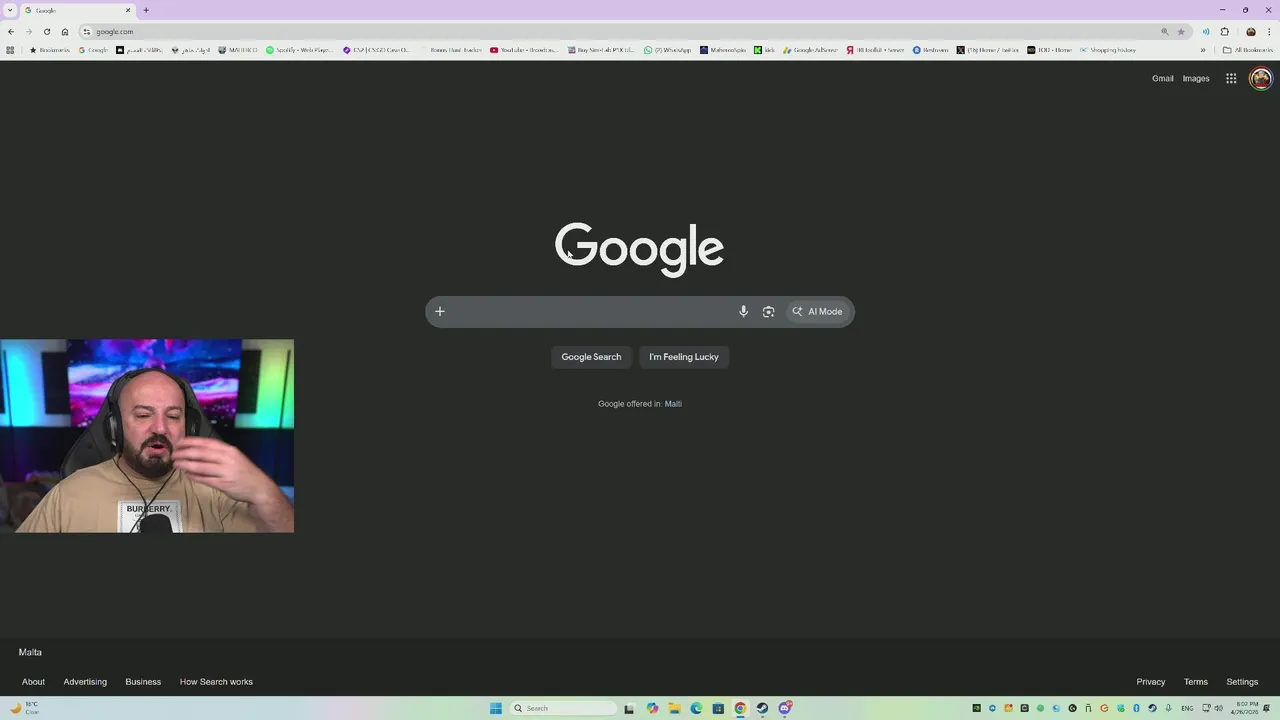Click the Chrome taskbar icon
1280x720 pixels.
pyautogui.click(x=740, y=708)
